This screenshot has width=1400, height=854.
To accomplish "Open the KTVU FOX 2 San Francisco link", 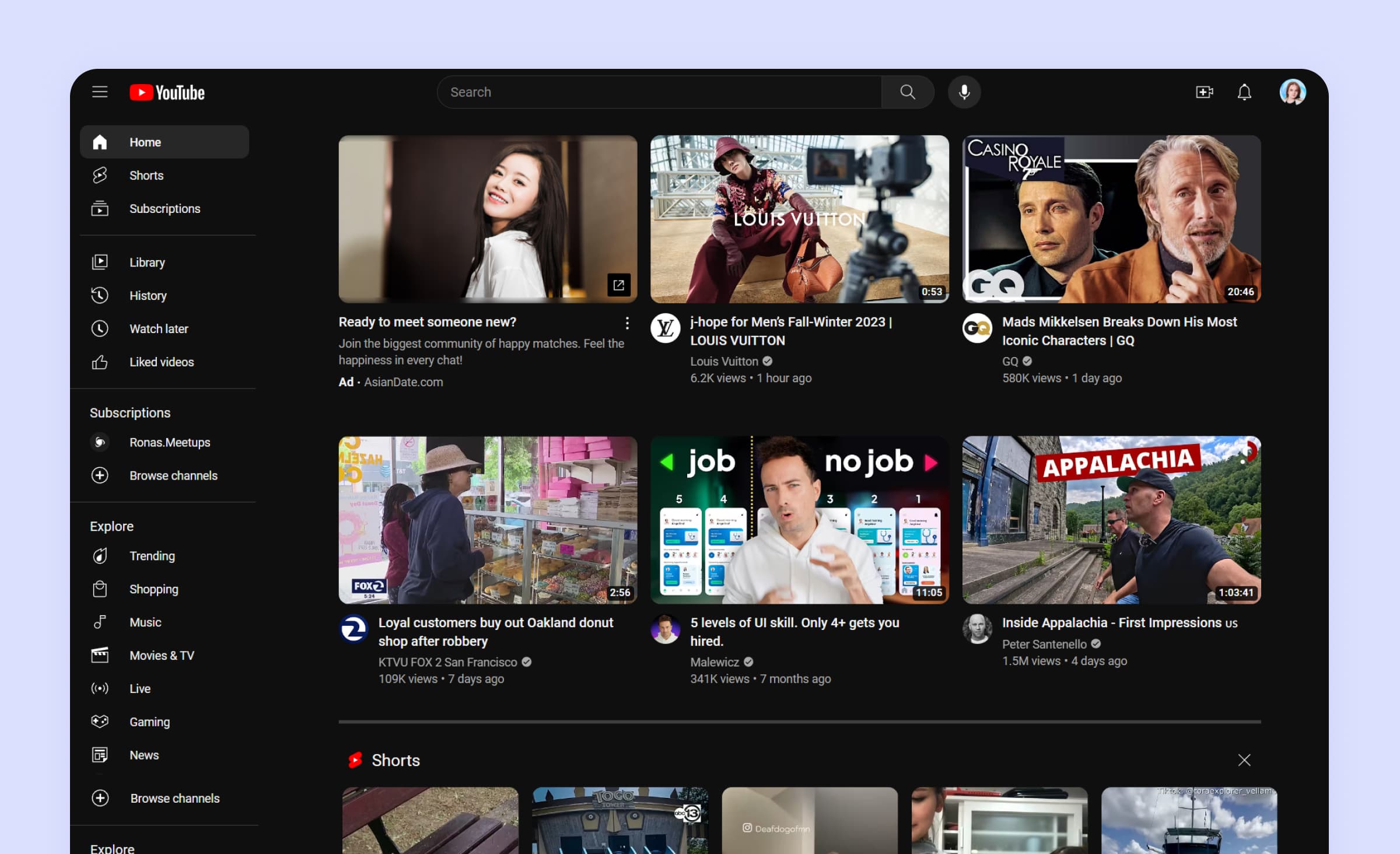I will (447, 661).
